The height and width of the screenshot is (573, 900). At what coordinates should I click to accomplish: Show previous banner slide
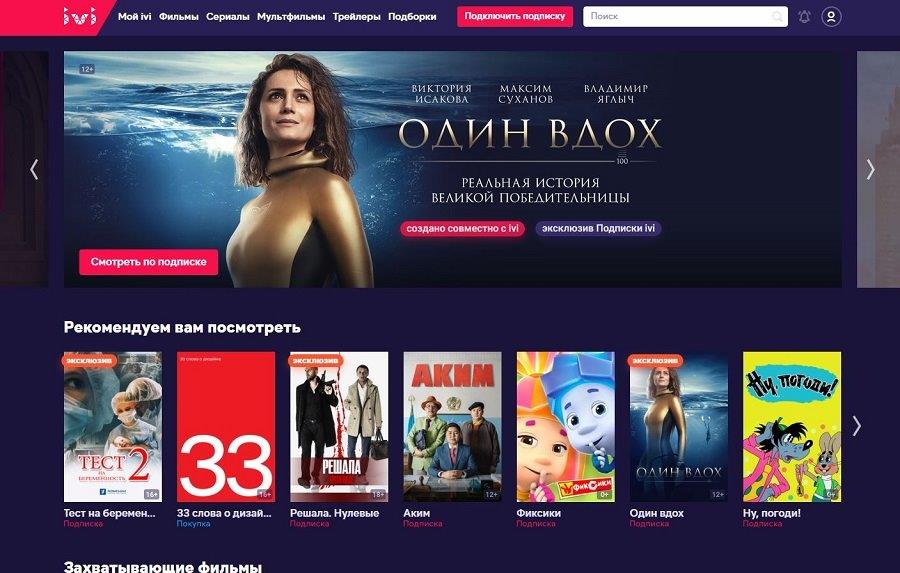tap(34, 169)
